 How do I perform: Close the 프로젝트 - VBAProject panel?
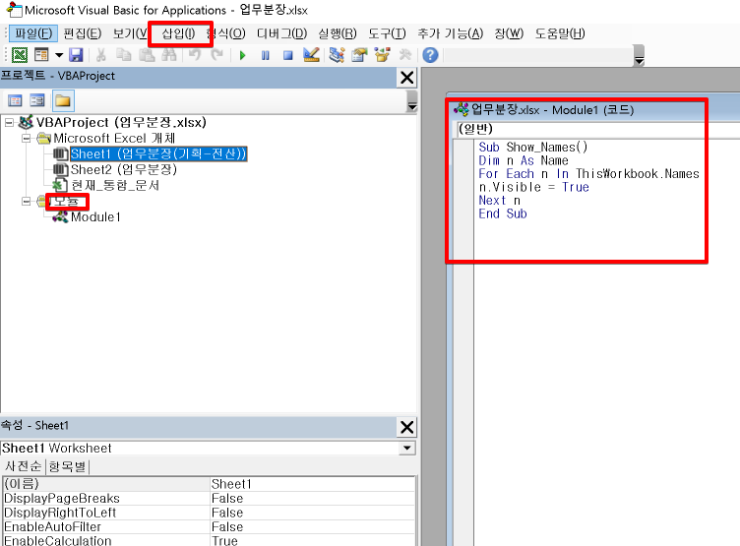[x=407, y=77]
